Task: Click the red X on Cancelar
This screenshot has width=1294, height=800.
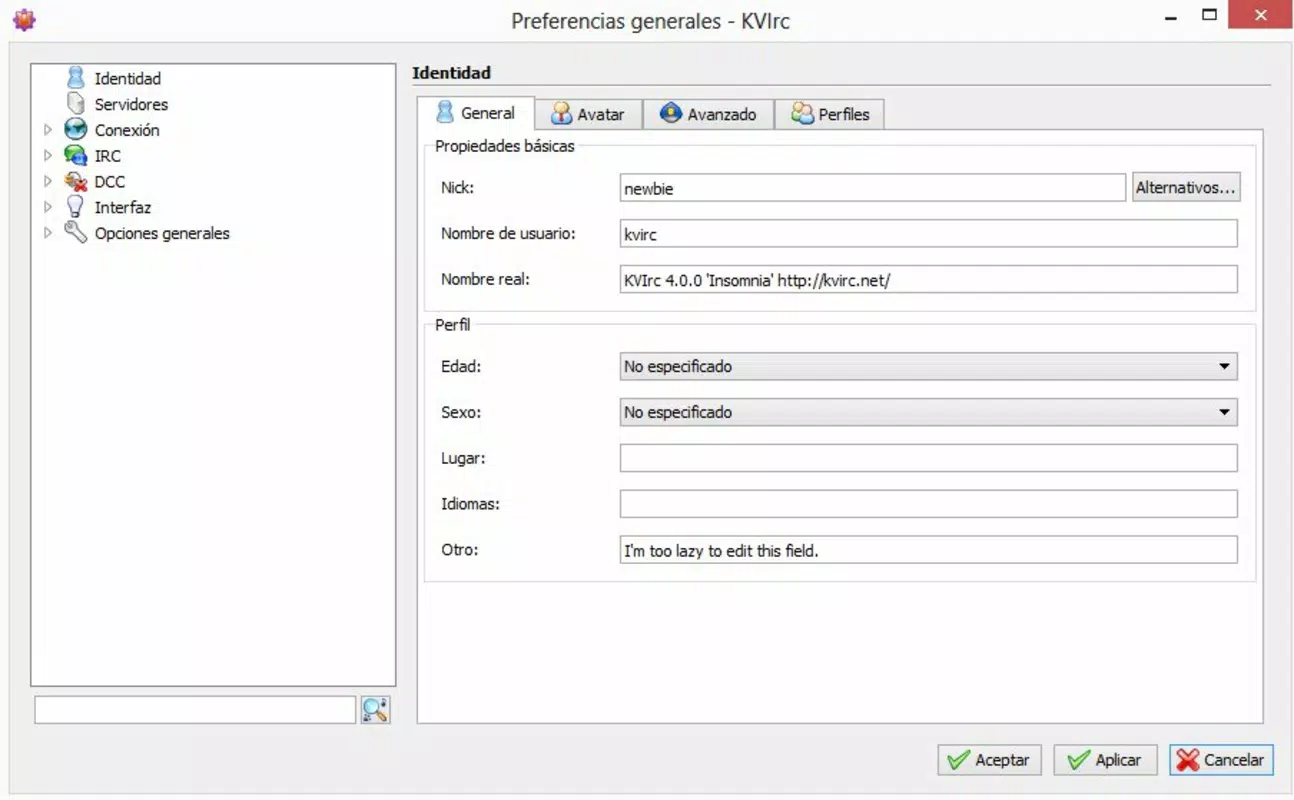Action: click(x=1188, y=760)
